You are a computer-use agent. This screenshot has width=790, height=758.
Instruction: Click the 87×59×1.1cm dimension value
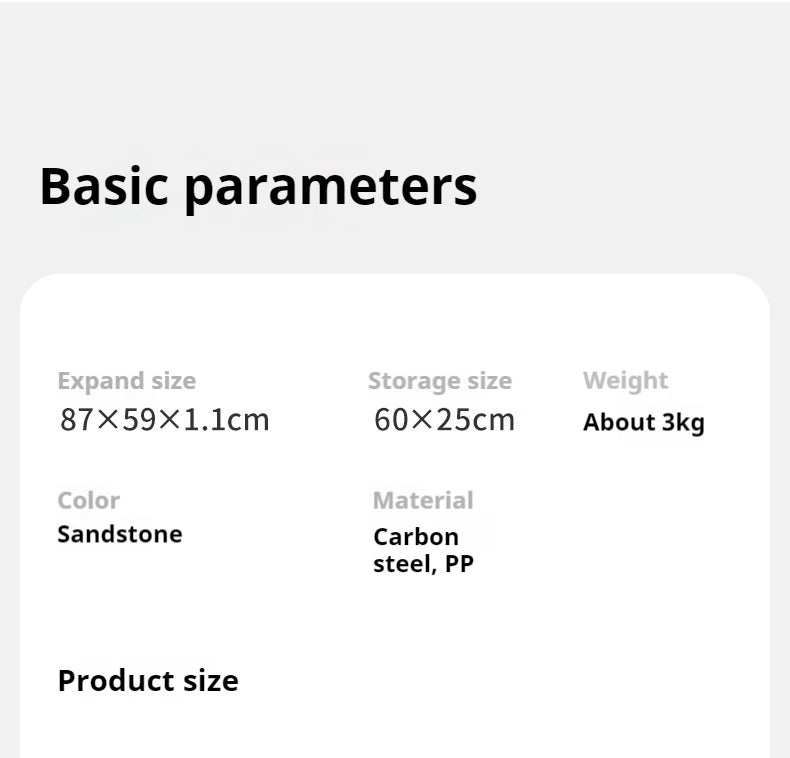(x=165, y=420)
